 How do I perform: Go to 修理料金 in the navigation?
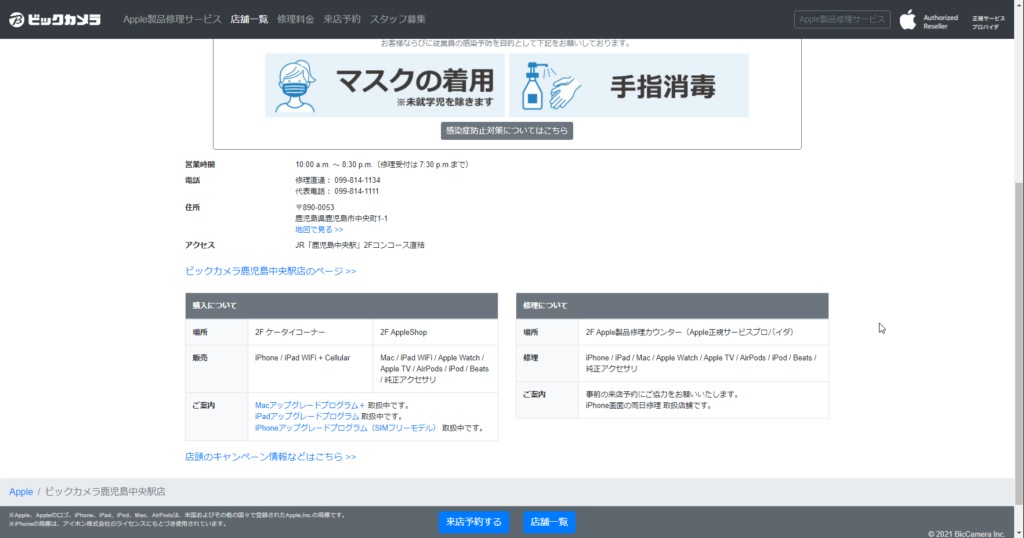[295, 20]
